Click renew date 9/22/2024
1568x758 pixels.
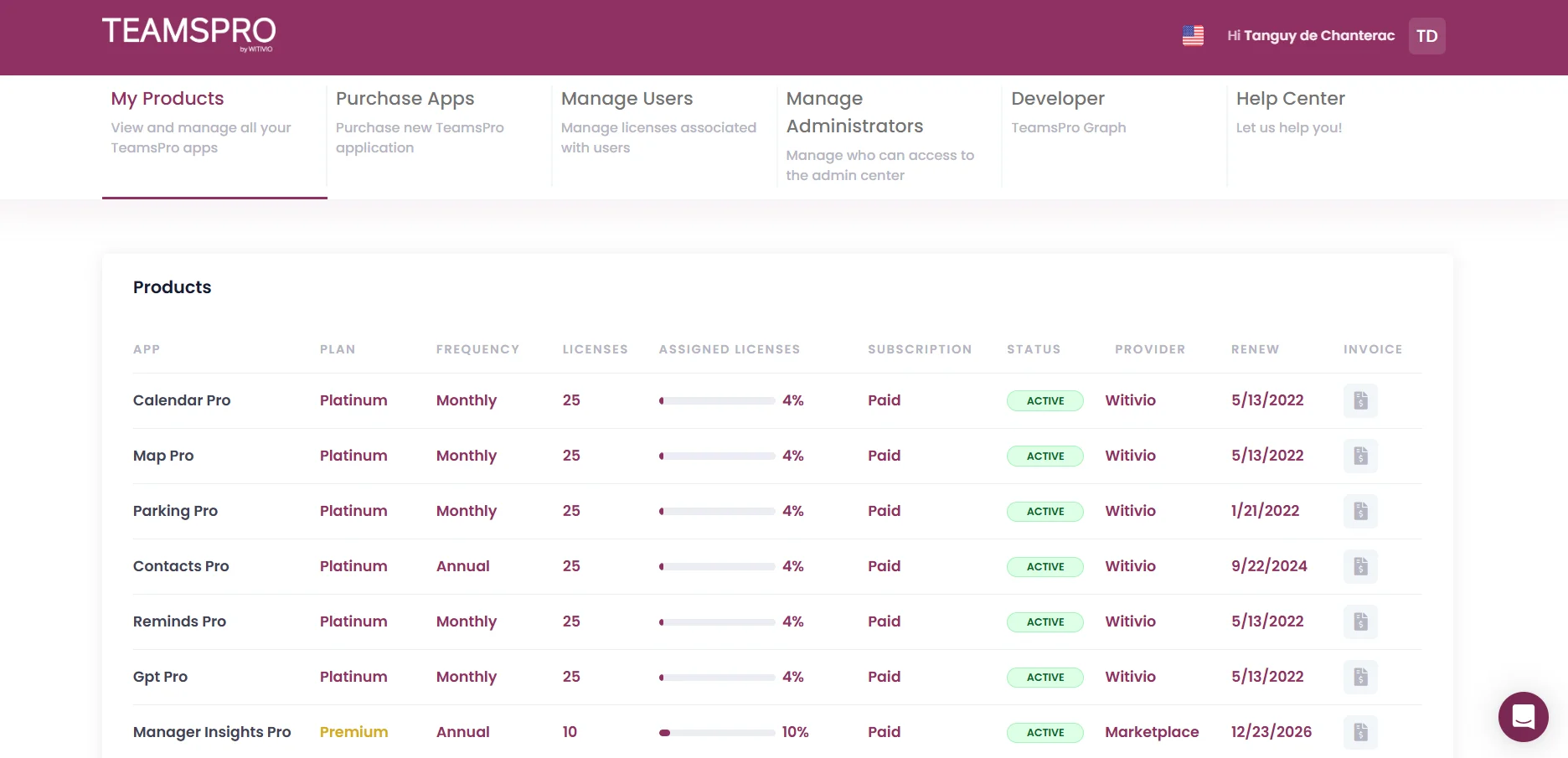[x=1269, y=566]
